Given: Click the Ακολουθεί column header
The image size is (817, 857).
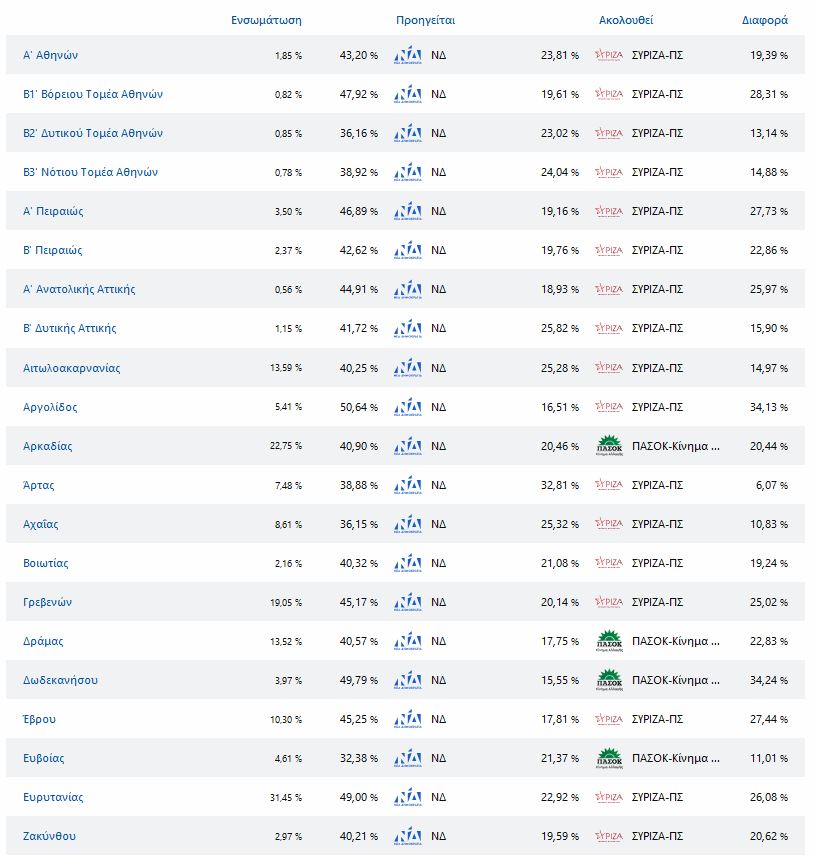Looking at the screenshot, I should (x=626, y=20).
